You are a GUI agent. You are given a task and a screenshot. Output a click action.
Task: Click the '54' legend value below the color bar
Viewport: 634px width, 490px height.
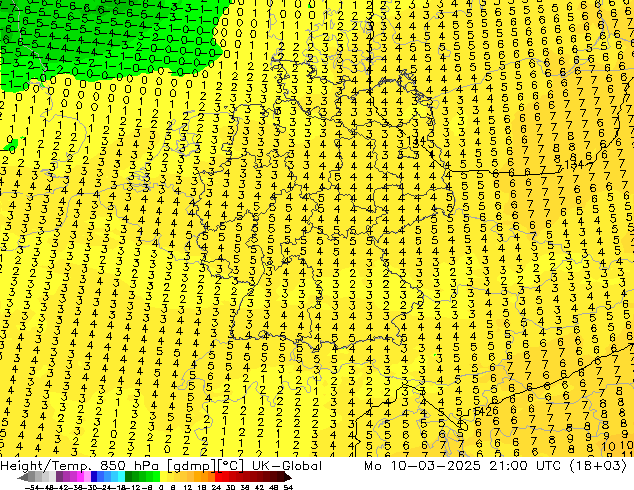(288, 488)
